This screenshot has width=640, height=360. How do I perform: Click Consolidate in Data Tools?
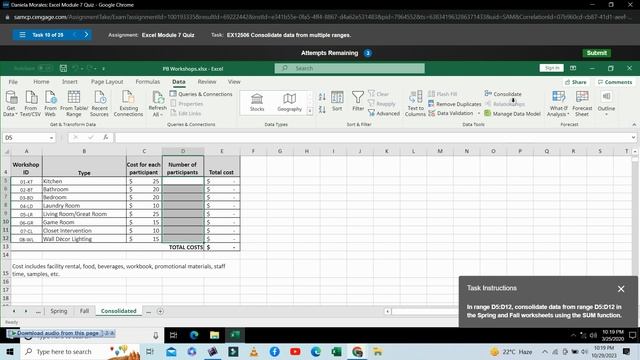[503, 94]
